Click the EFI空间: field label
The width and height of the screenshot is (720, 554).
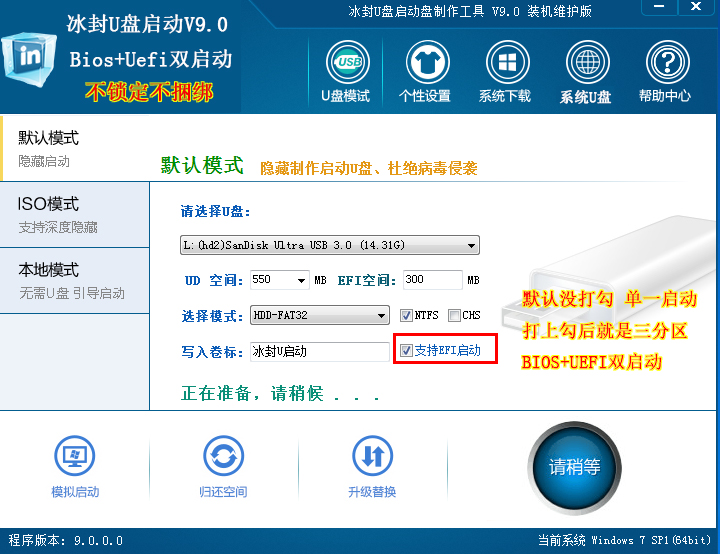tap(366, 280)
